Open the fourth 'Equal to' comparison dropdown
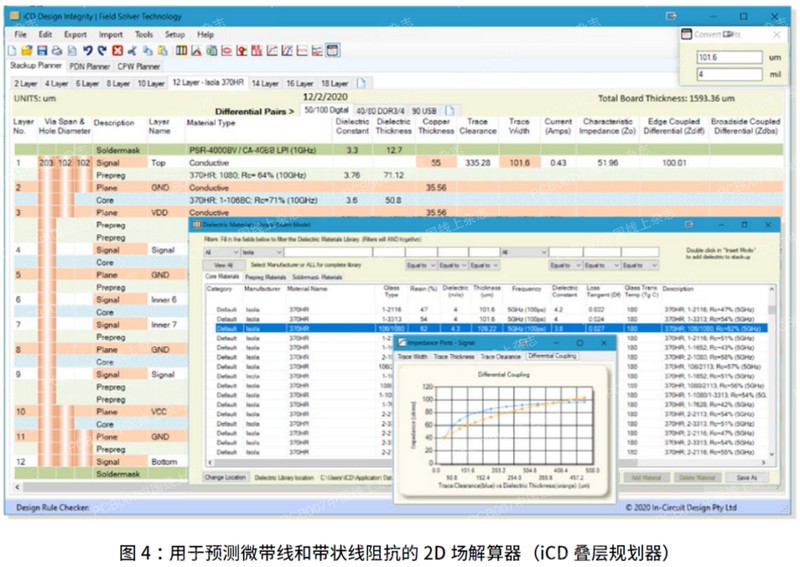Image resolution: width=800 pixels, height=567 pixels. (565, 265)
